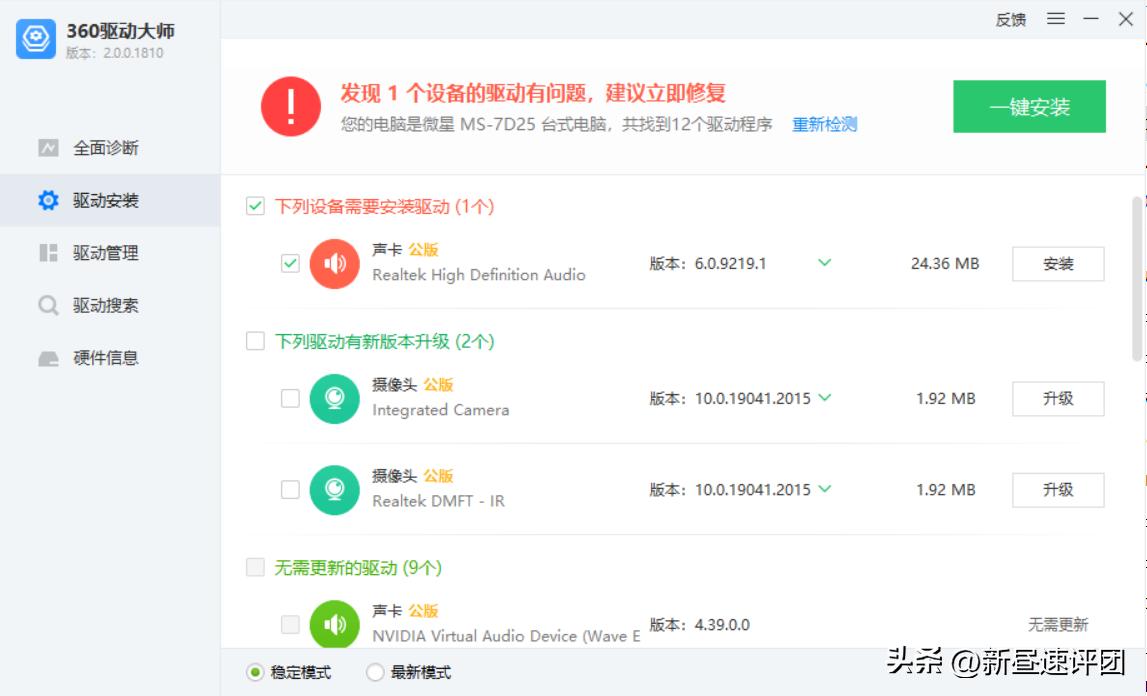
Task: Click the green camera icon for Integrated Camera
Action: tap(334, 398)
